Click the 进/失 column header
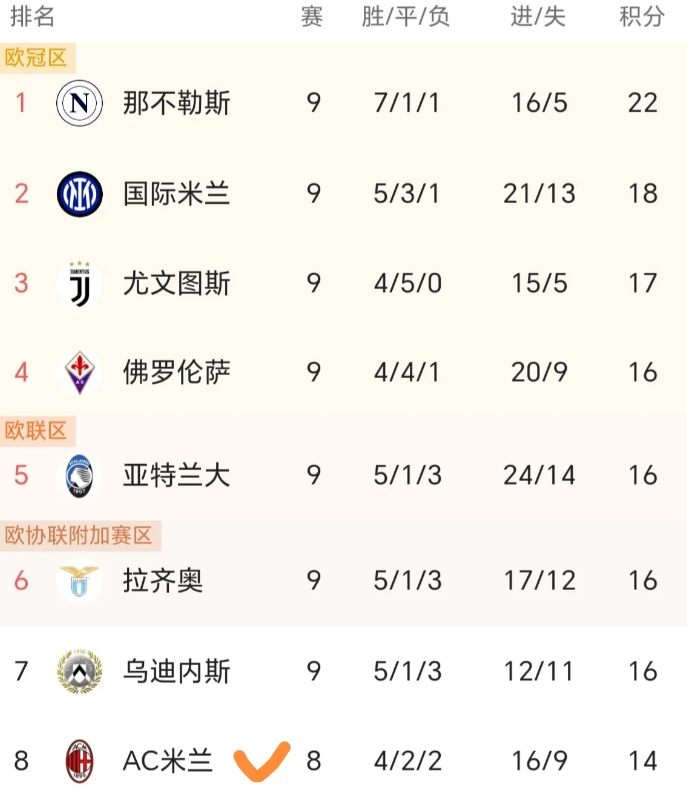687x793 pixels. coord(538,17)
